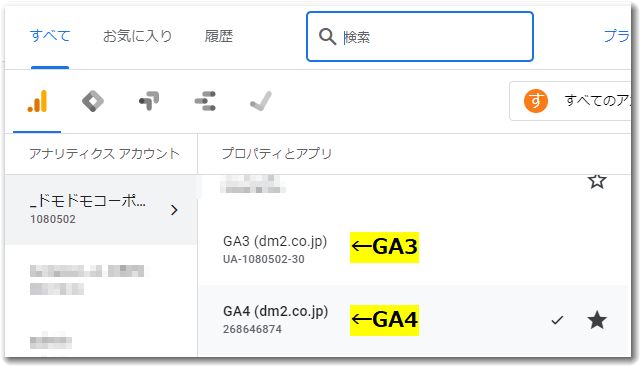
Task: Switch to the 履歴 tab
Action: pyautogui.click(x=219, y=36)
